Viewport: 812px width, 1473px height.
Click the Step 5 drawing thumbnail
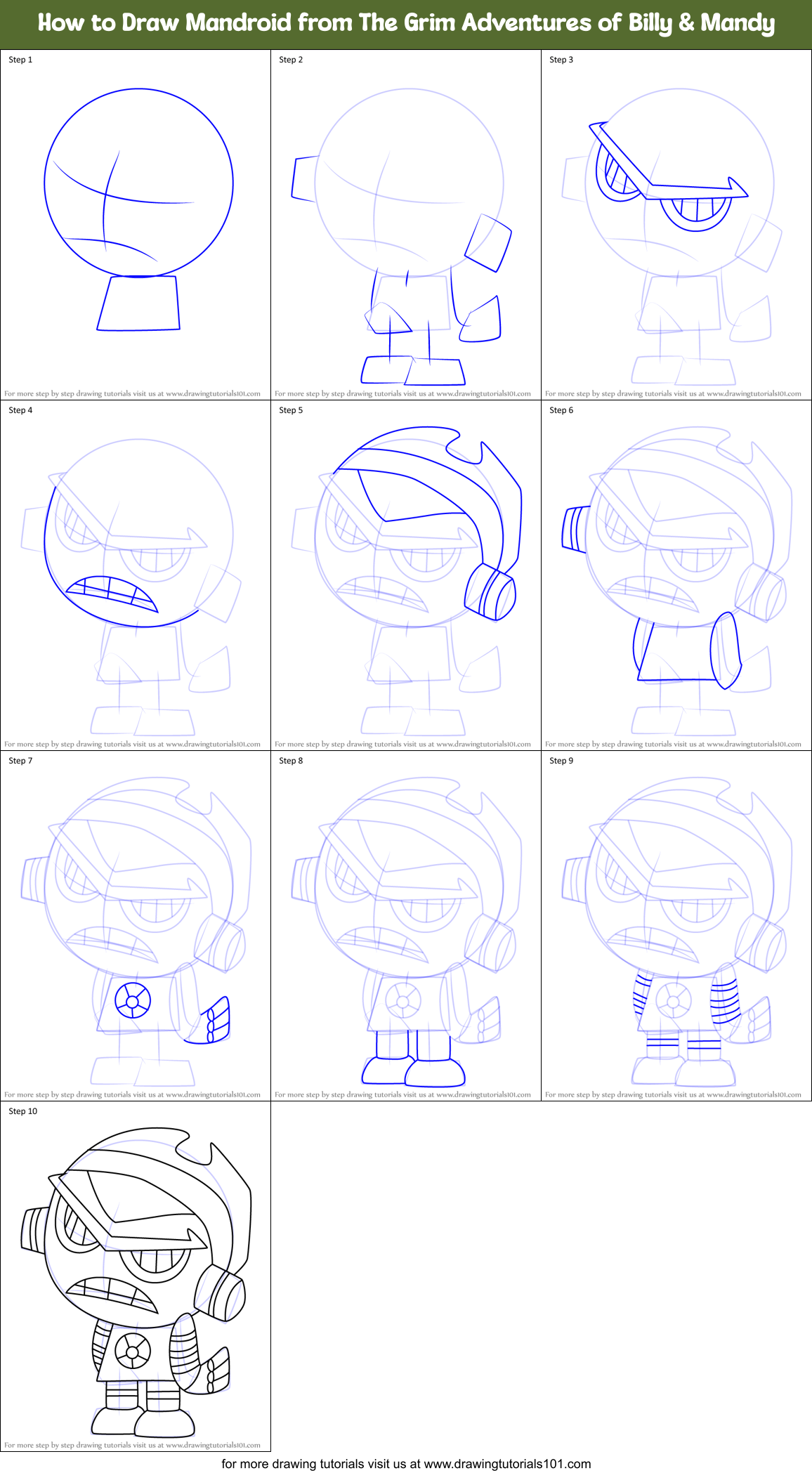pyautogui.click(x=406, y=575)
